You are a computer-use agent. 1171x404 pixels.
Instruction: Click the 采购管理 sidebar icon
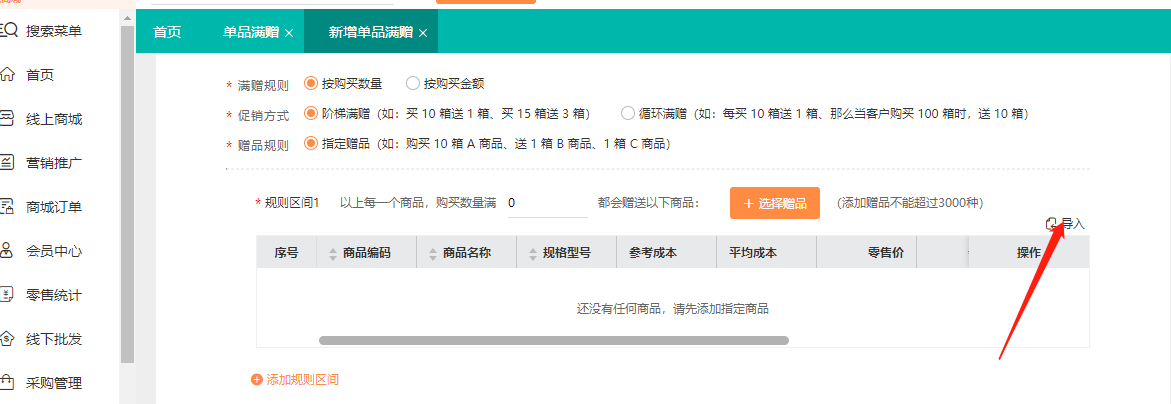click(7, 383)
